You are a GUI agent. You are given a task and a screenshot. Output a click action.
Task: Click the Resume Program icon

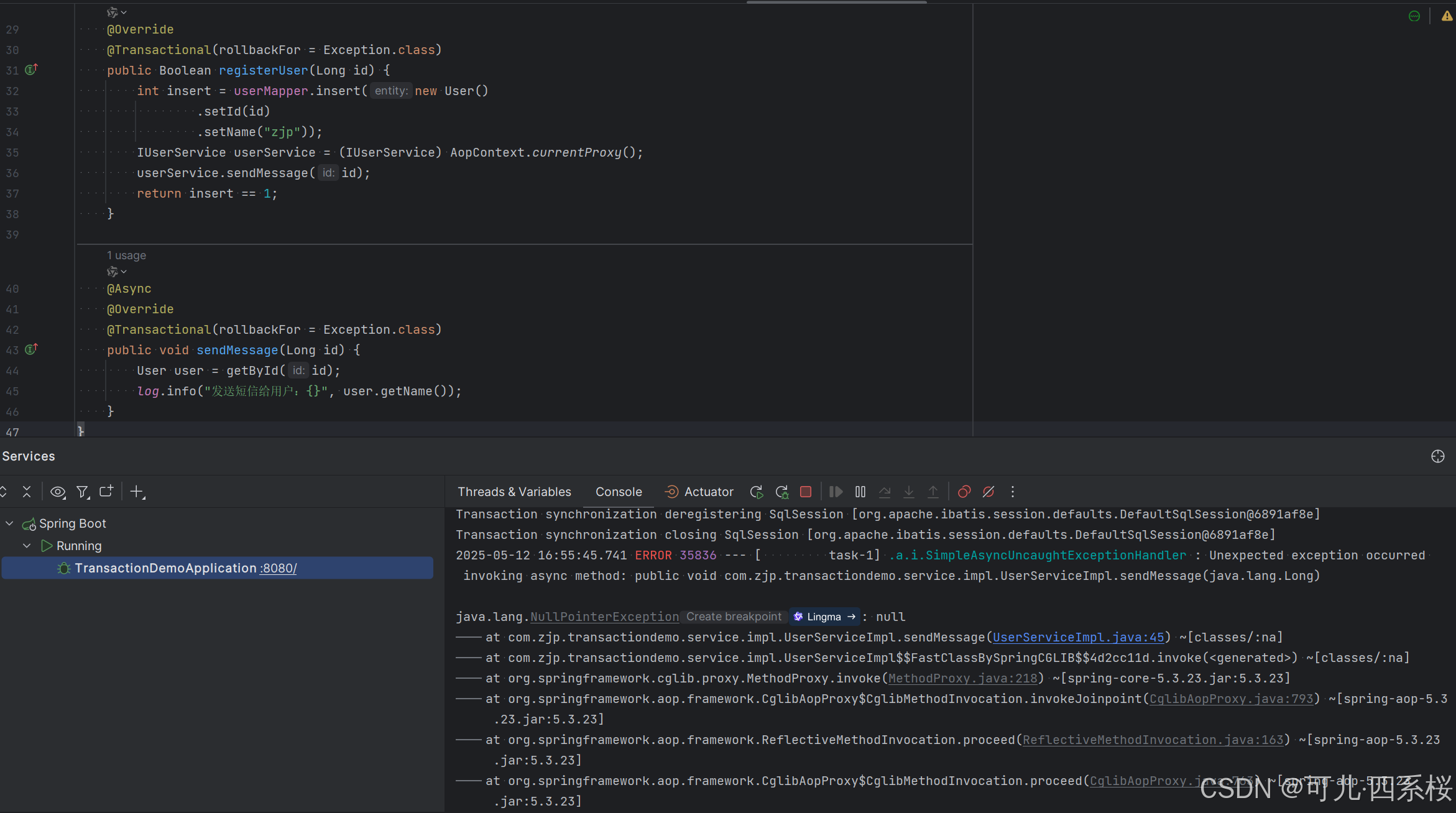point(836,492)
